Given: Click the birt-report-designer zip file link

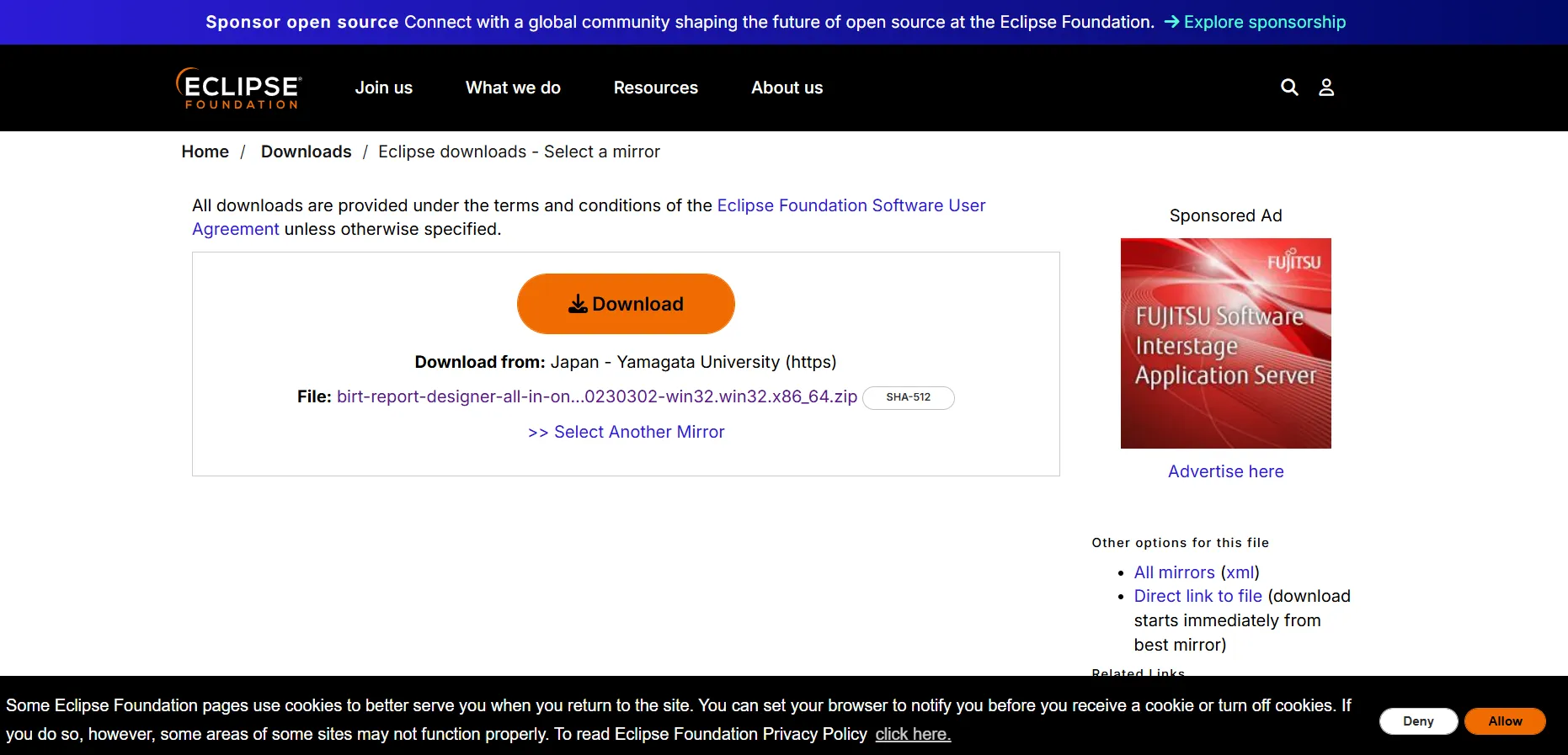Looking at the screenshot, I should (597, 396).
